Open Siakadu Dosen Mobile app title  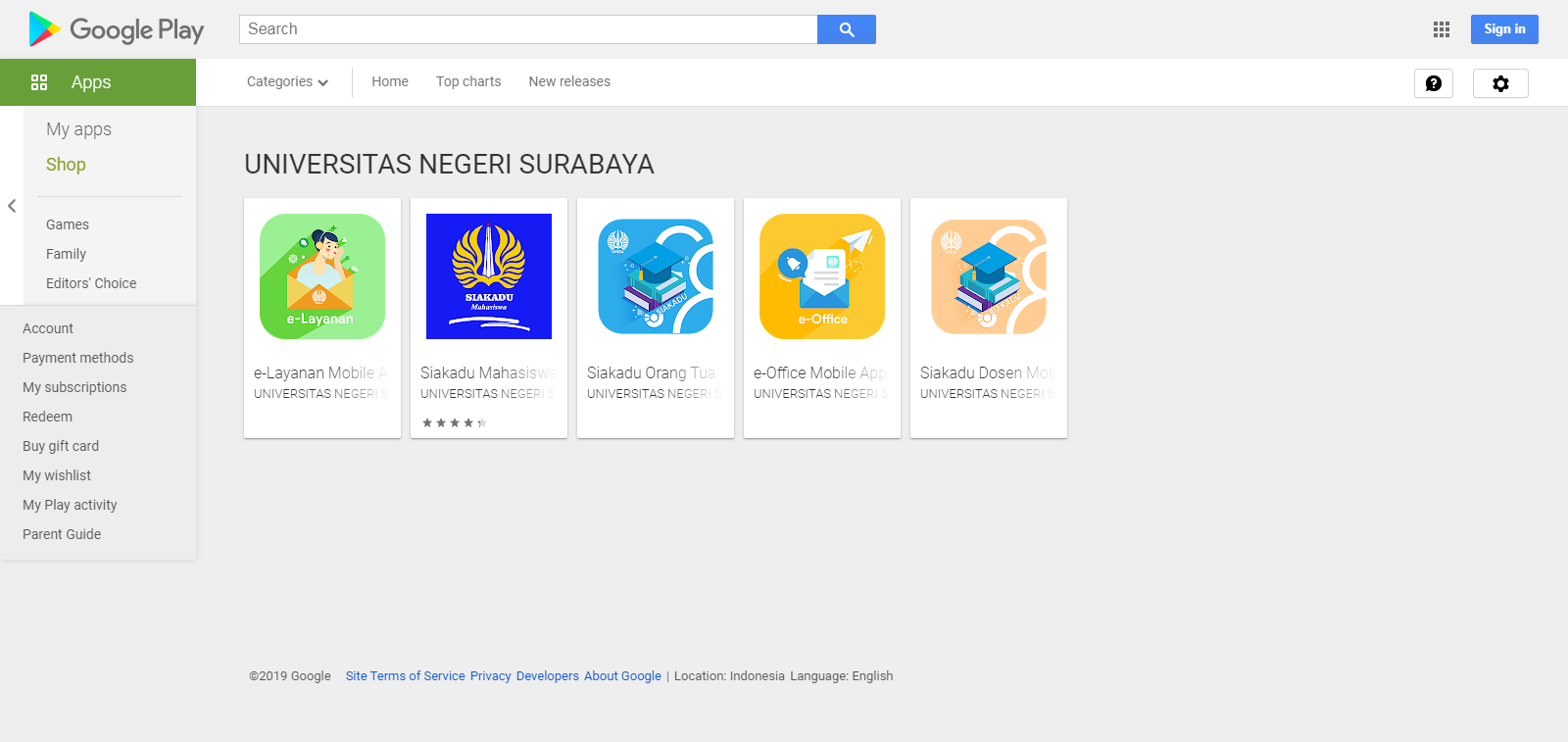tap(987, 372)
